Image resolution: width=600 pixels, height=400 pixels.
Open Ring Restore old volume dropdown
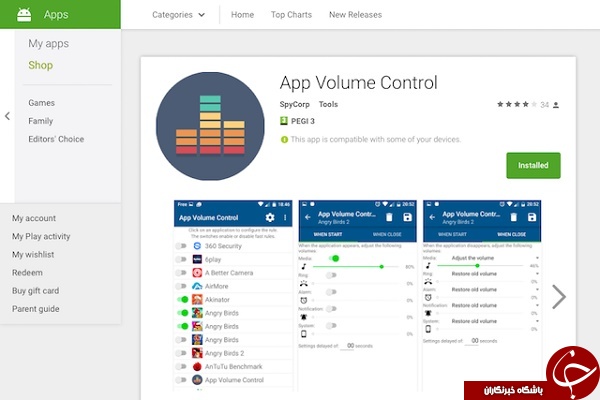495,274
